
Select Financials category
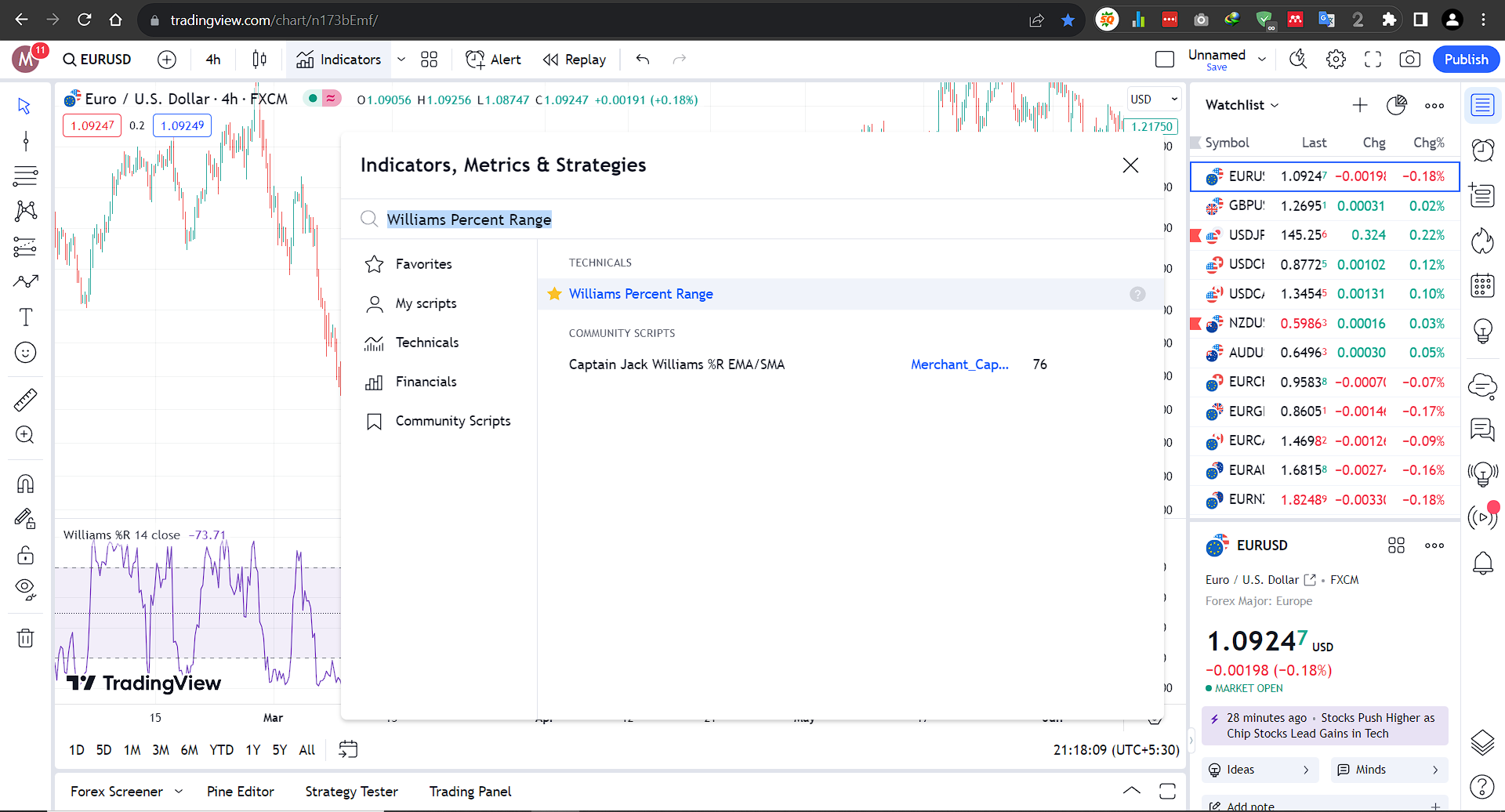(x=439, y=382)
